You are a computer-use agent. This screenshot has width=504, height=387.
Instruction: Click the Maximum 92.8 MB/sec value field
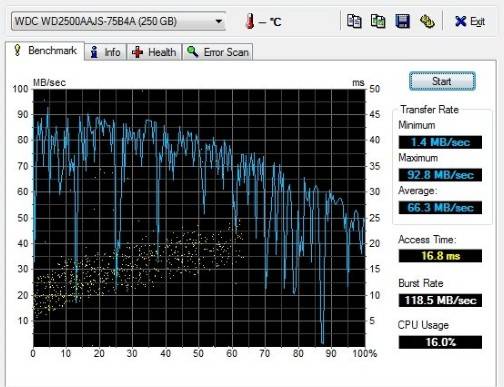point(440,175)
